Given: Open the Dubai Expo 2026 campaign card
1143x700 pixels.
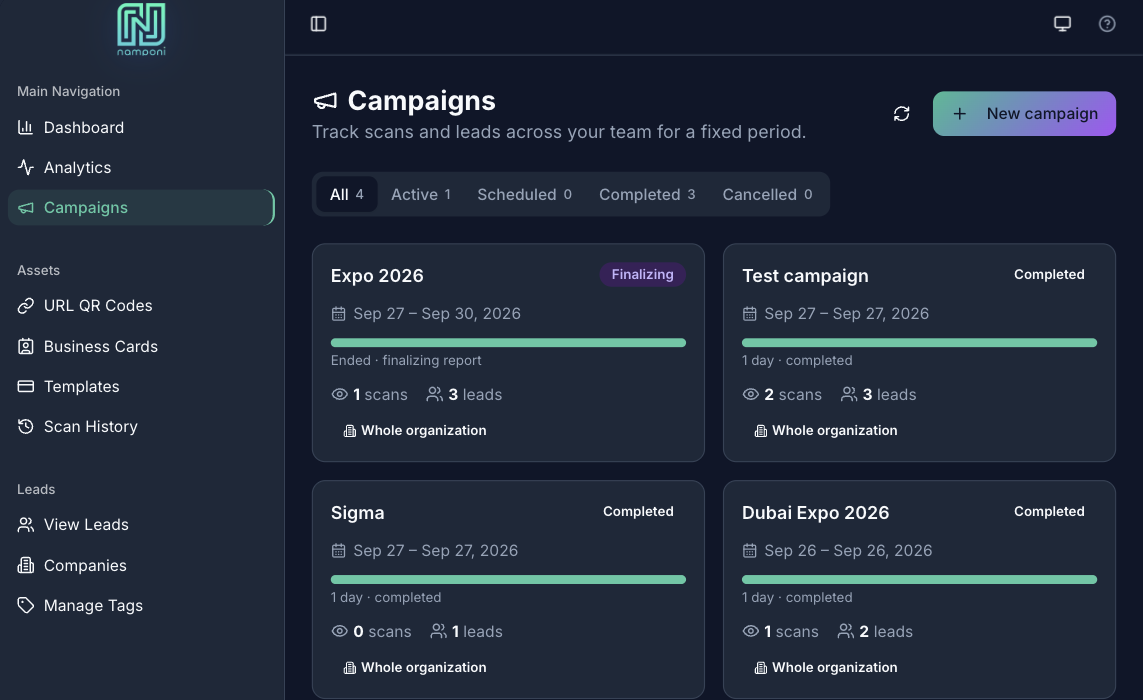Looking at the screenshot, I should point(919,590).
